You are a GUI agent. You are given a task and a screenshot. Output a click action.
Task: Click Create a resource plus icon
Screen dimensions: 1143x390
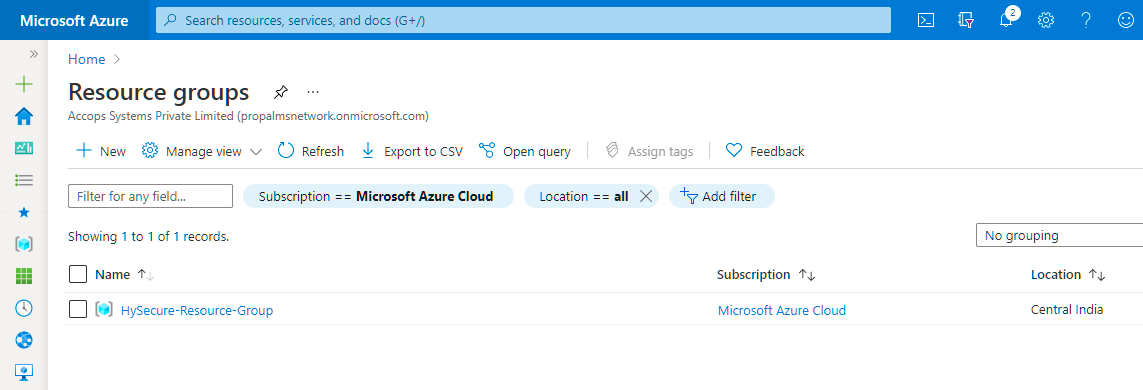point(24,85)
